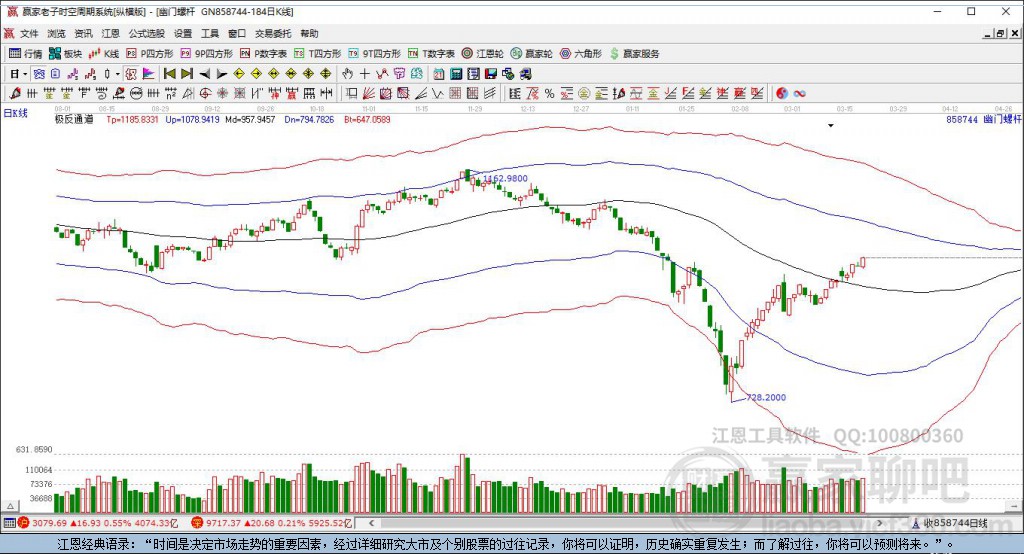Open the 六角形 hexagon tool

pos(581,54)
